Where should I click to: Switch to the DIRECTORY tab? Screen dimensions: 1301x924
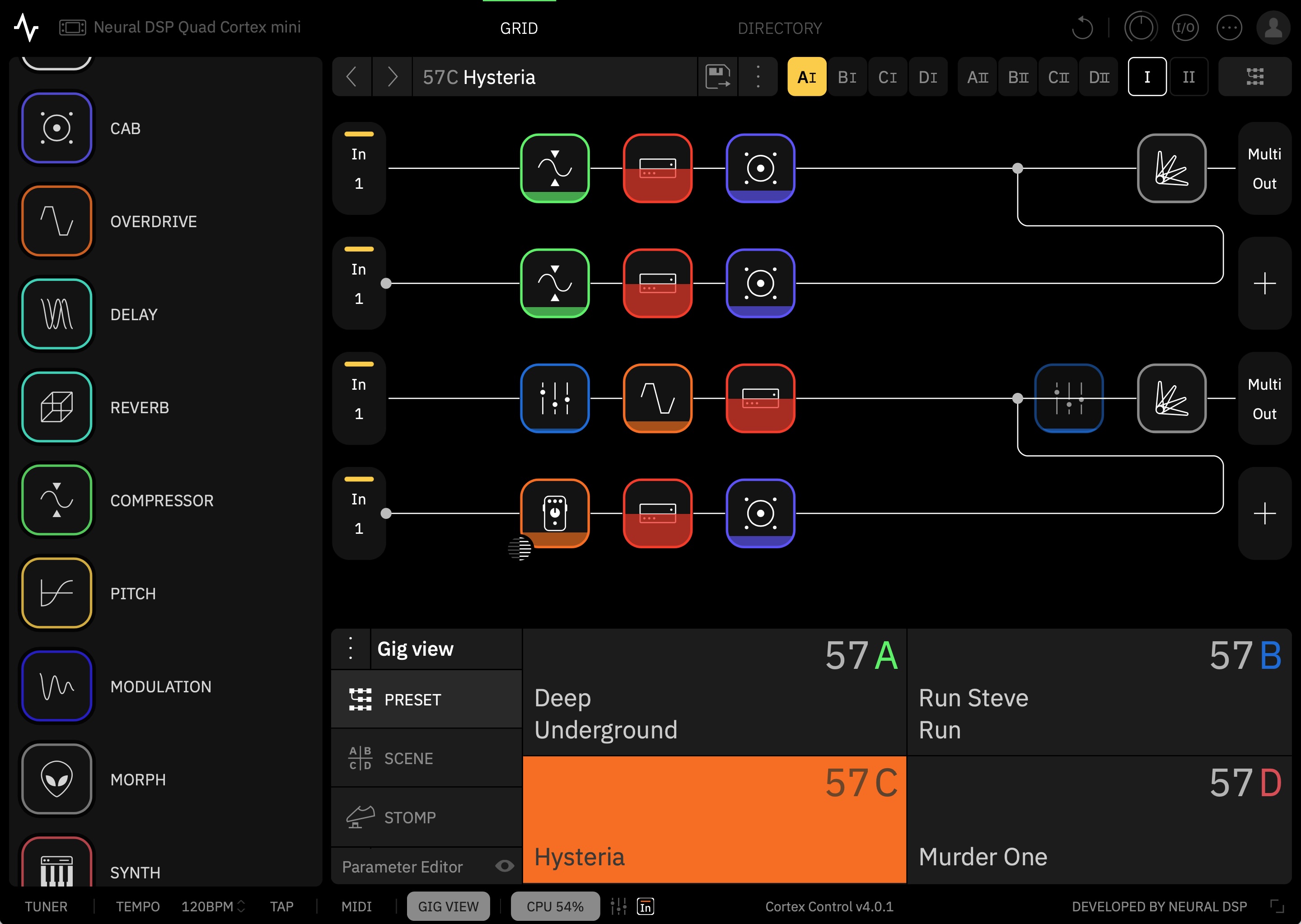779,28
